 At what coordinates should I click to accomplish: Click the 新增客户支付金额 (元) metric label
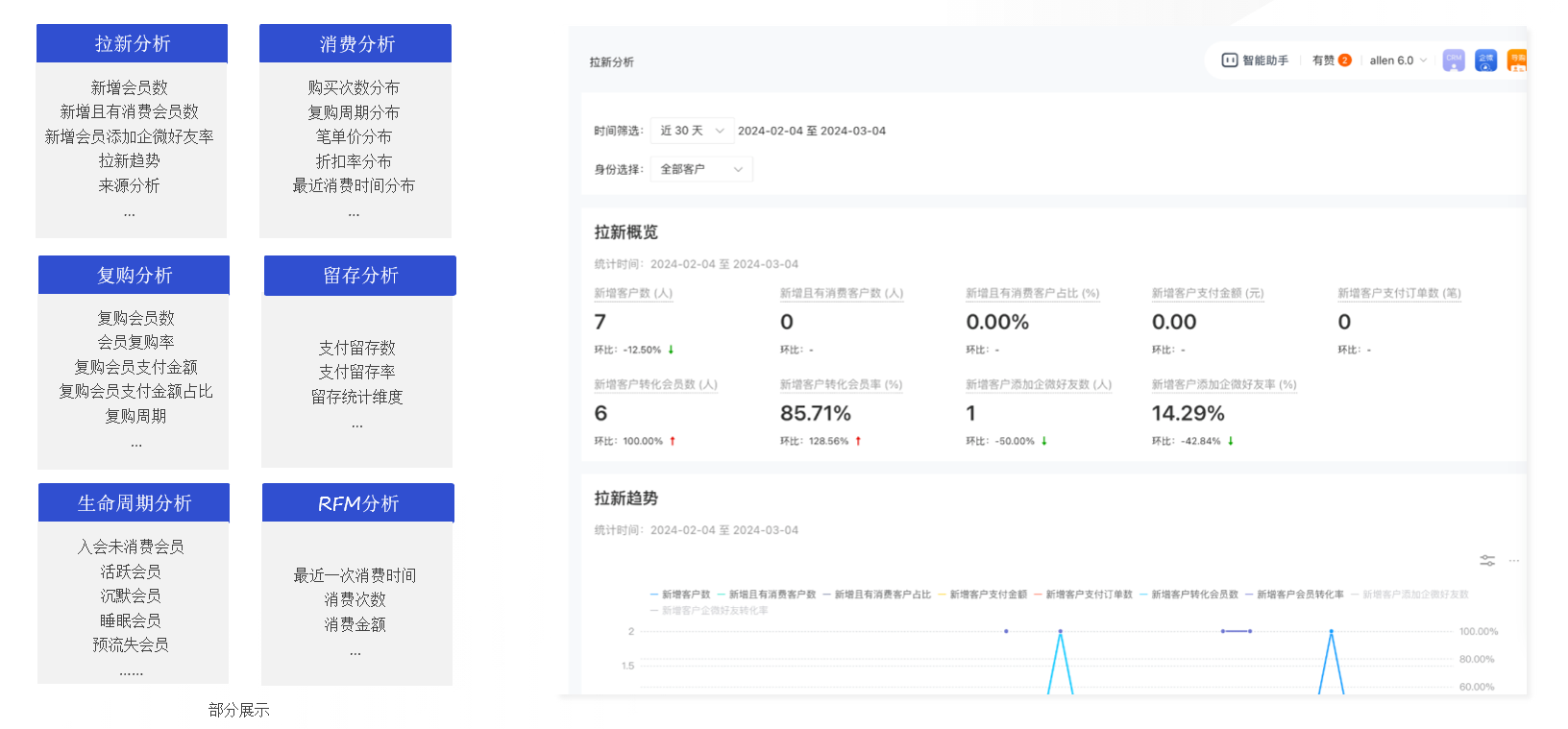tap(1208, 293)
